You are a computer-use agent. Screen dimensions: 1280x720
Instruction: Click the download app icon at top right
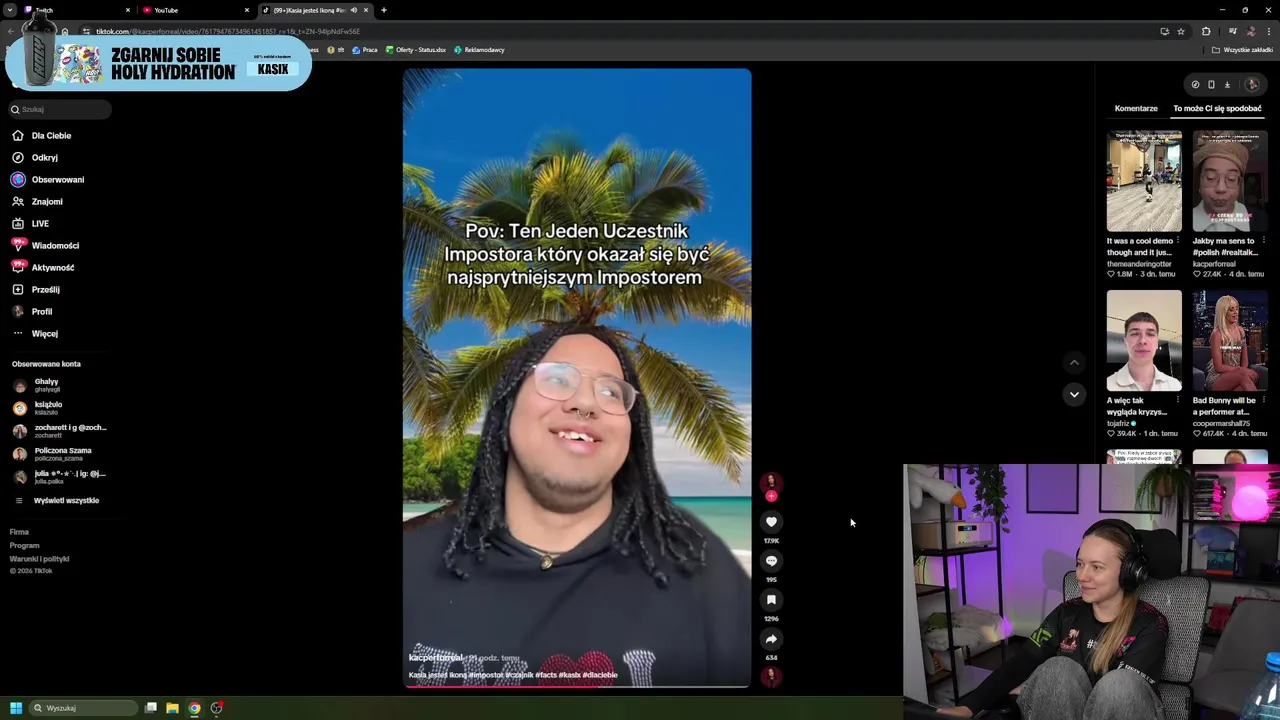pyautogui.click(x=1227, y=85)
